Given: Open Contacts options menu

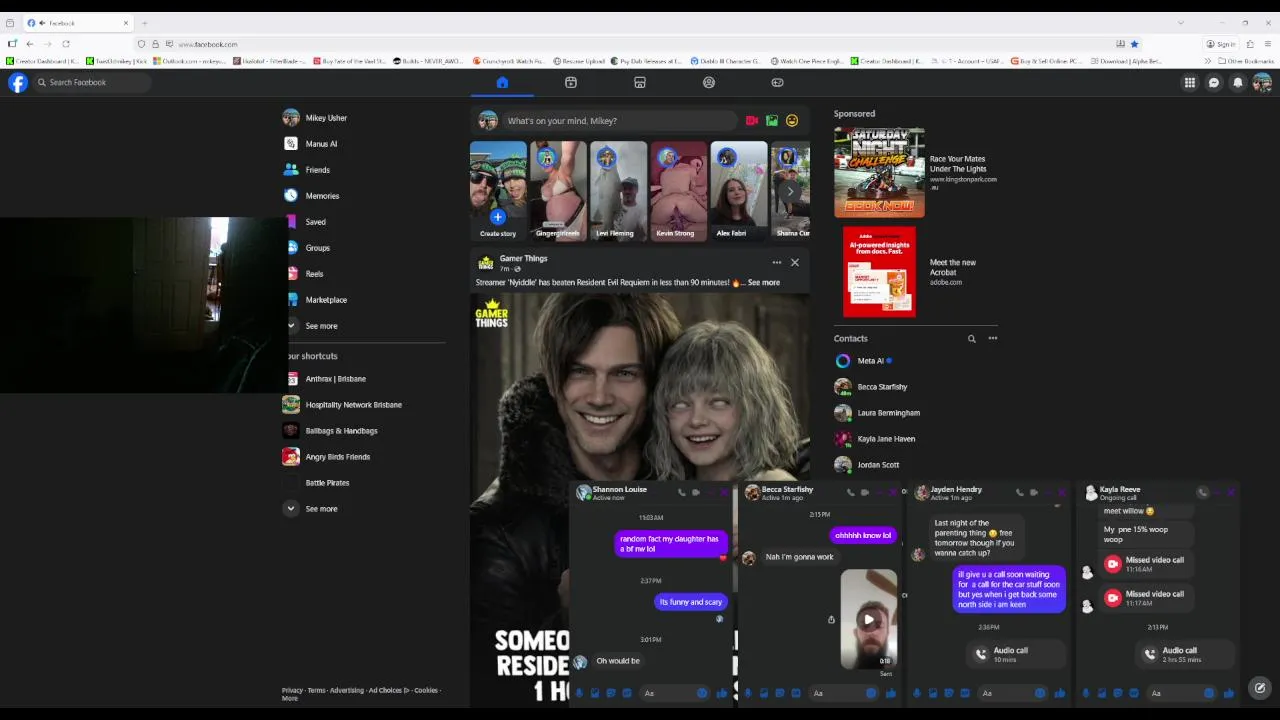Looking at the screenshot, I should pyautogui.click(x=993, y=339).
